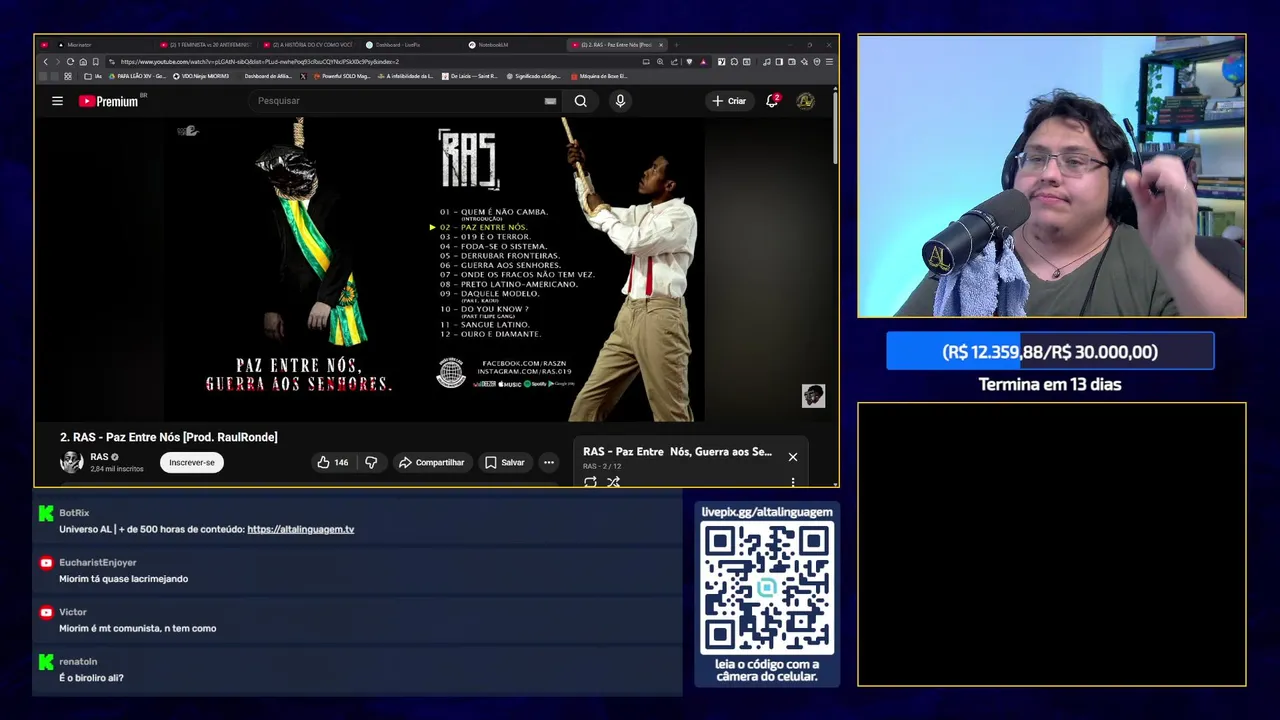Viewport: 1280px width, 720px height.
Task: Open YouTube notifications bell
Action: [772, 101]
